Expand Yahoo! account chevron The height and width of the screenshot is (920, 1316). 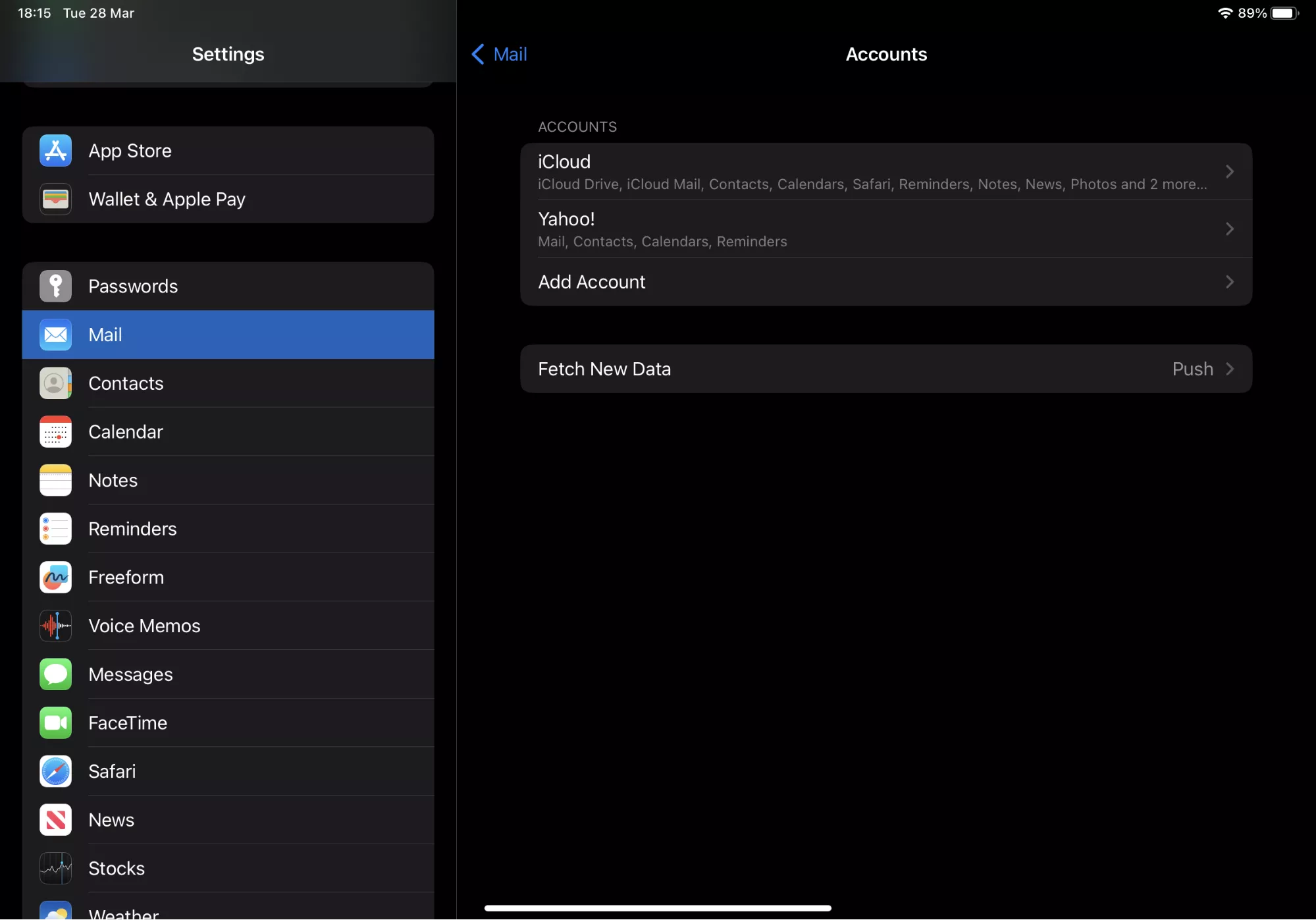click(x=1229, y=229)
